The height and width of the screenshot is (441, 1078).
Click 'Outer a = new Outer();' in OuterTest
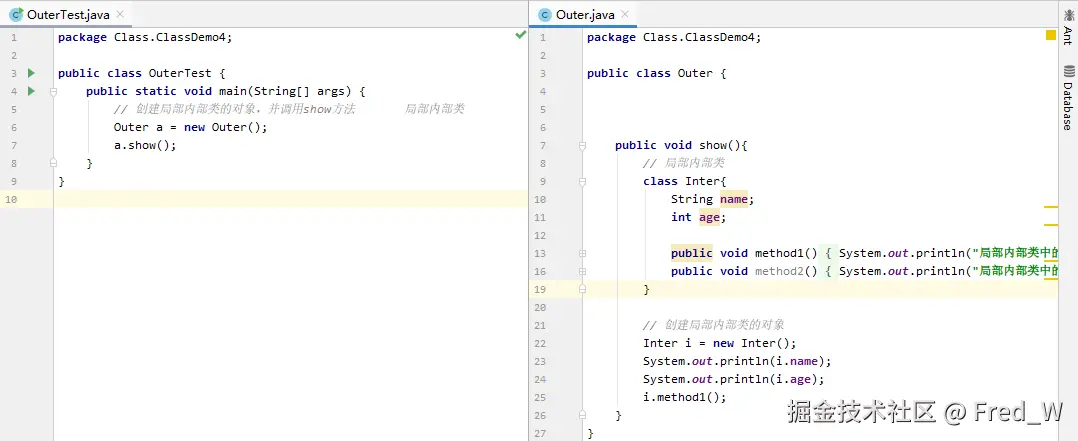coord(190,127)
